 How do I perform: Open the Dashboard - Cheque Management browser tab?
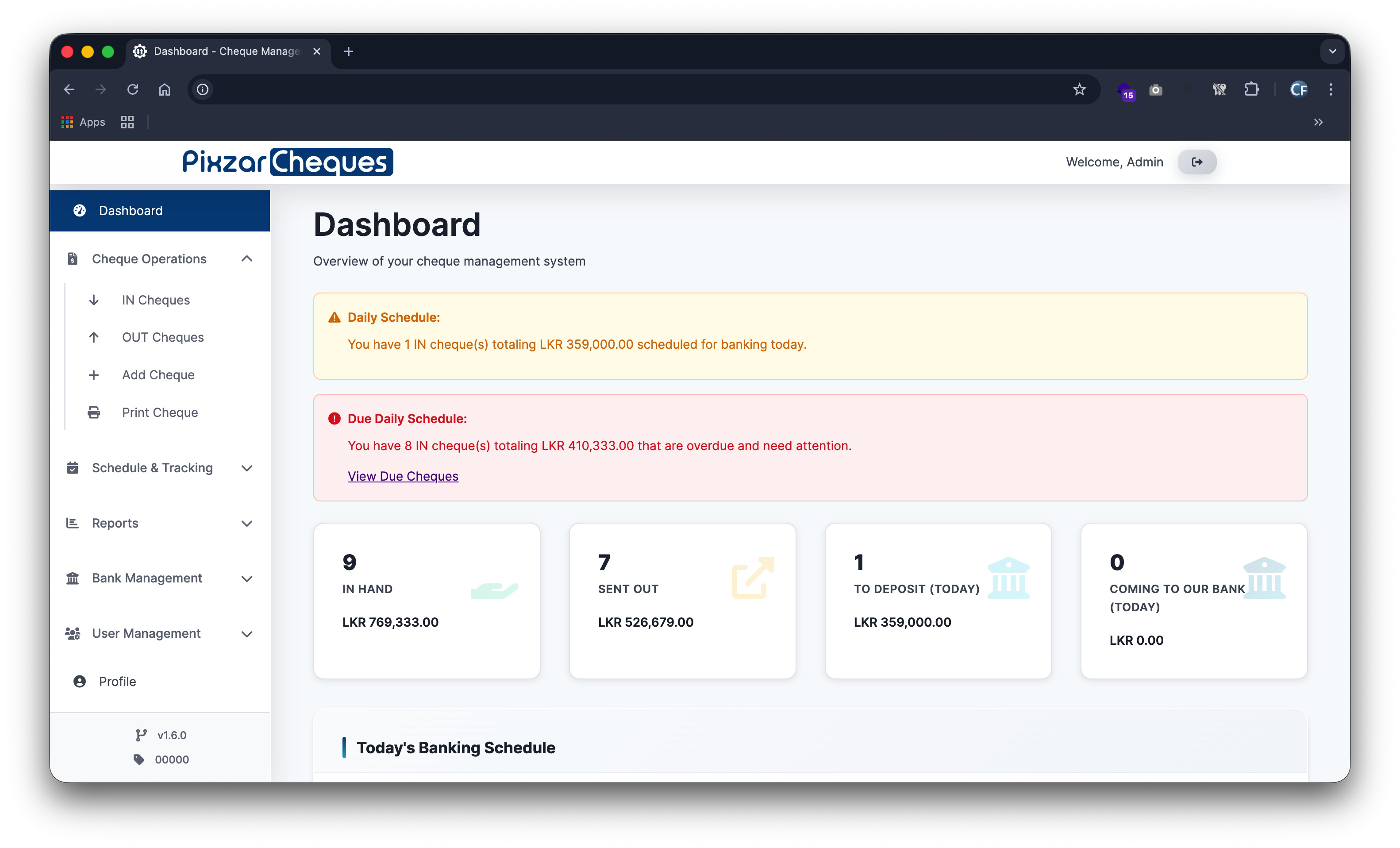click(x=226, y=52)
